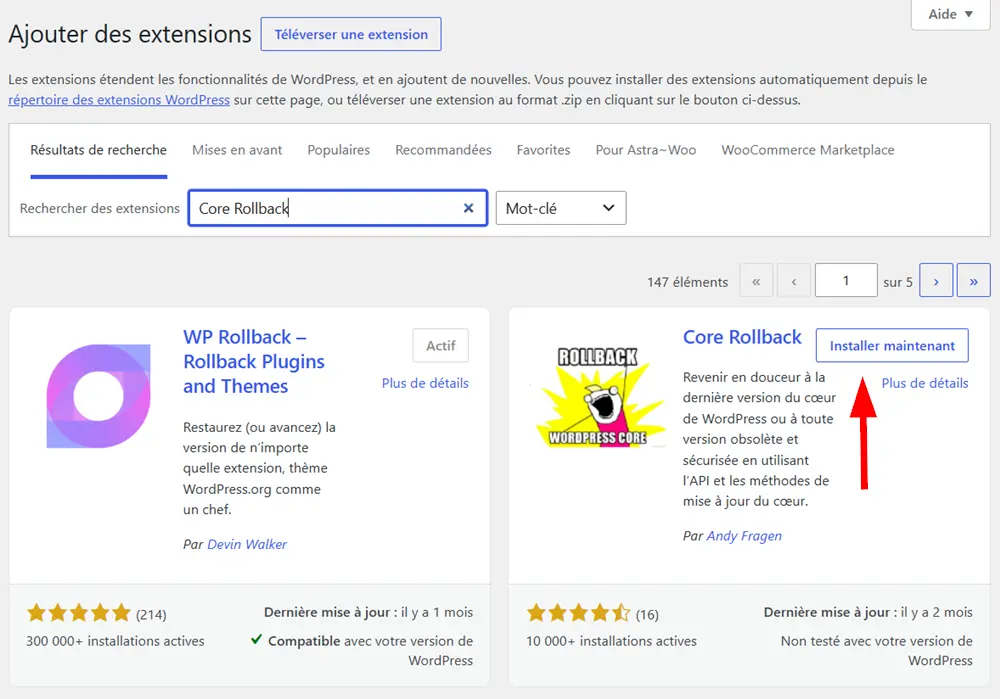1000x699 pixels.
Task: Open the WP Rollback plugin title link
Action: coord(254,362)
